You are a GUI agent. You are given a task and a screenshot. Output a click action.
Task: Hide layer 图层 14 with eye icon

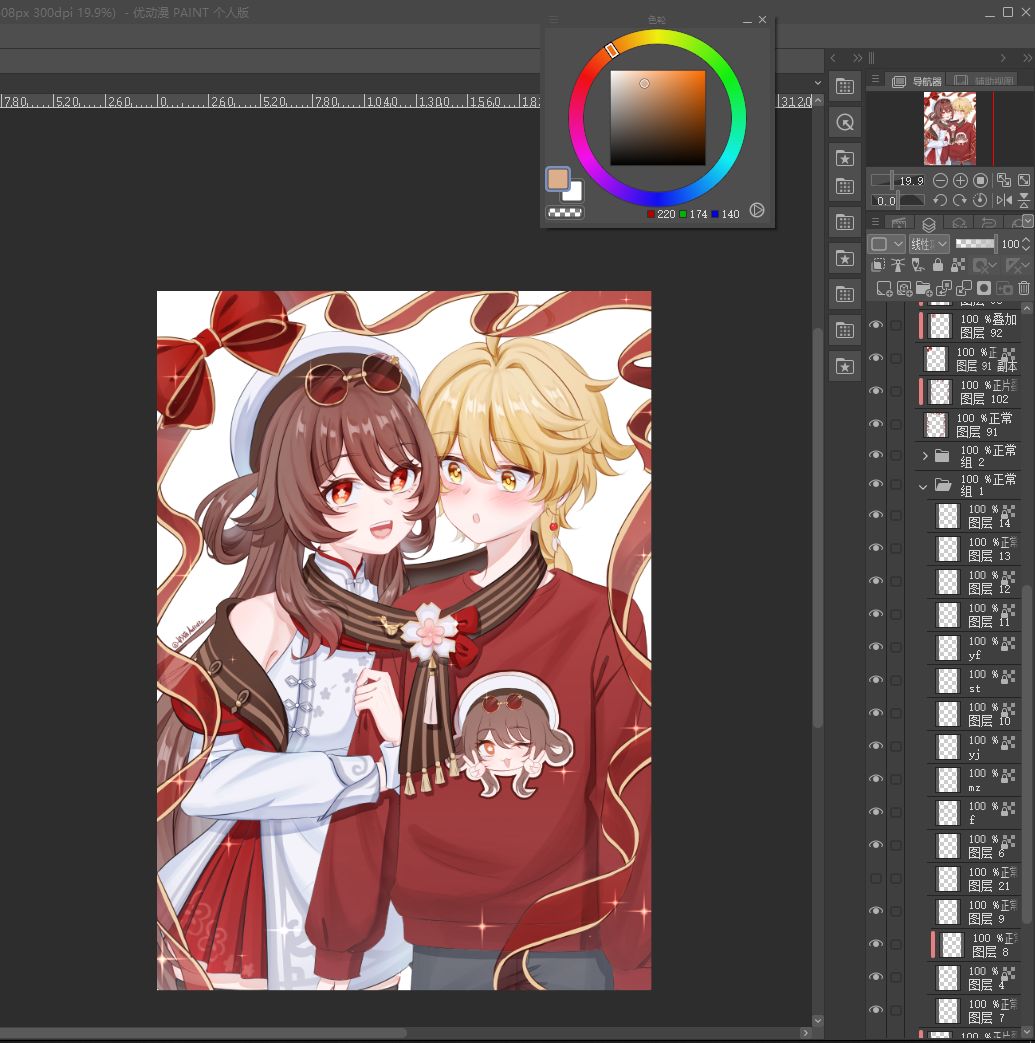876,515
